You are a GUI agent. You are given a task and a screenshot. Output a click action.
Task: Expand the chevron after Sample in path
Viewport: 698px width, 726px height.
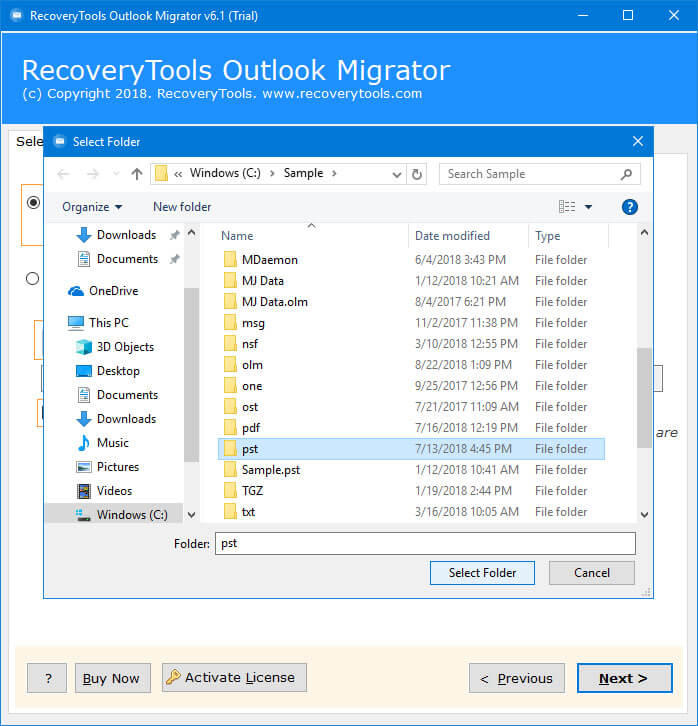334,173
